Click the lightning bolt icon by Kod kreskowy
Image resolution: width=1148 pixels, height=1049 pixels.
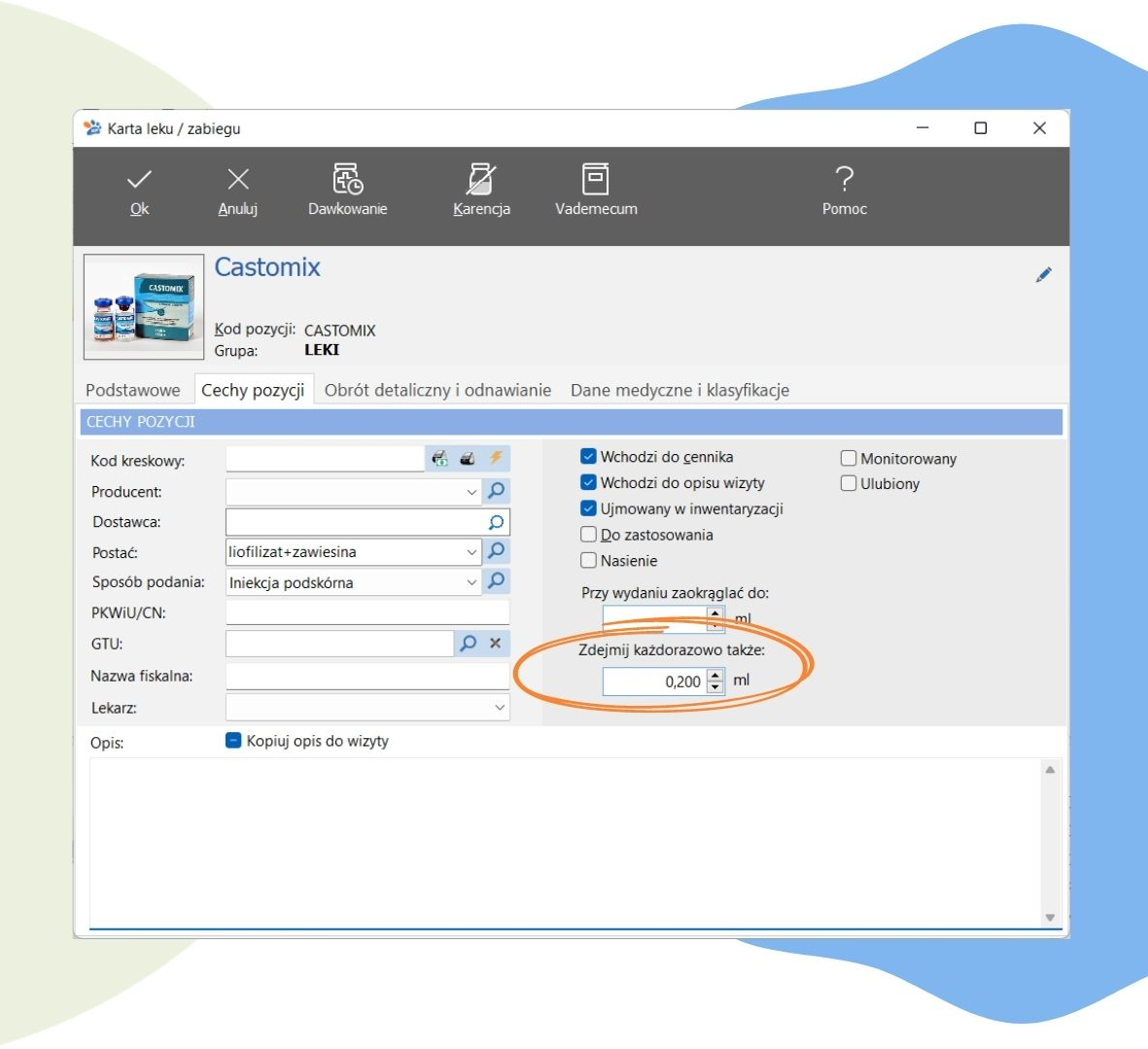tap(496, 458)
